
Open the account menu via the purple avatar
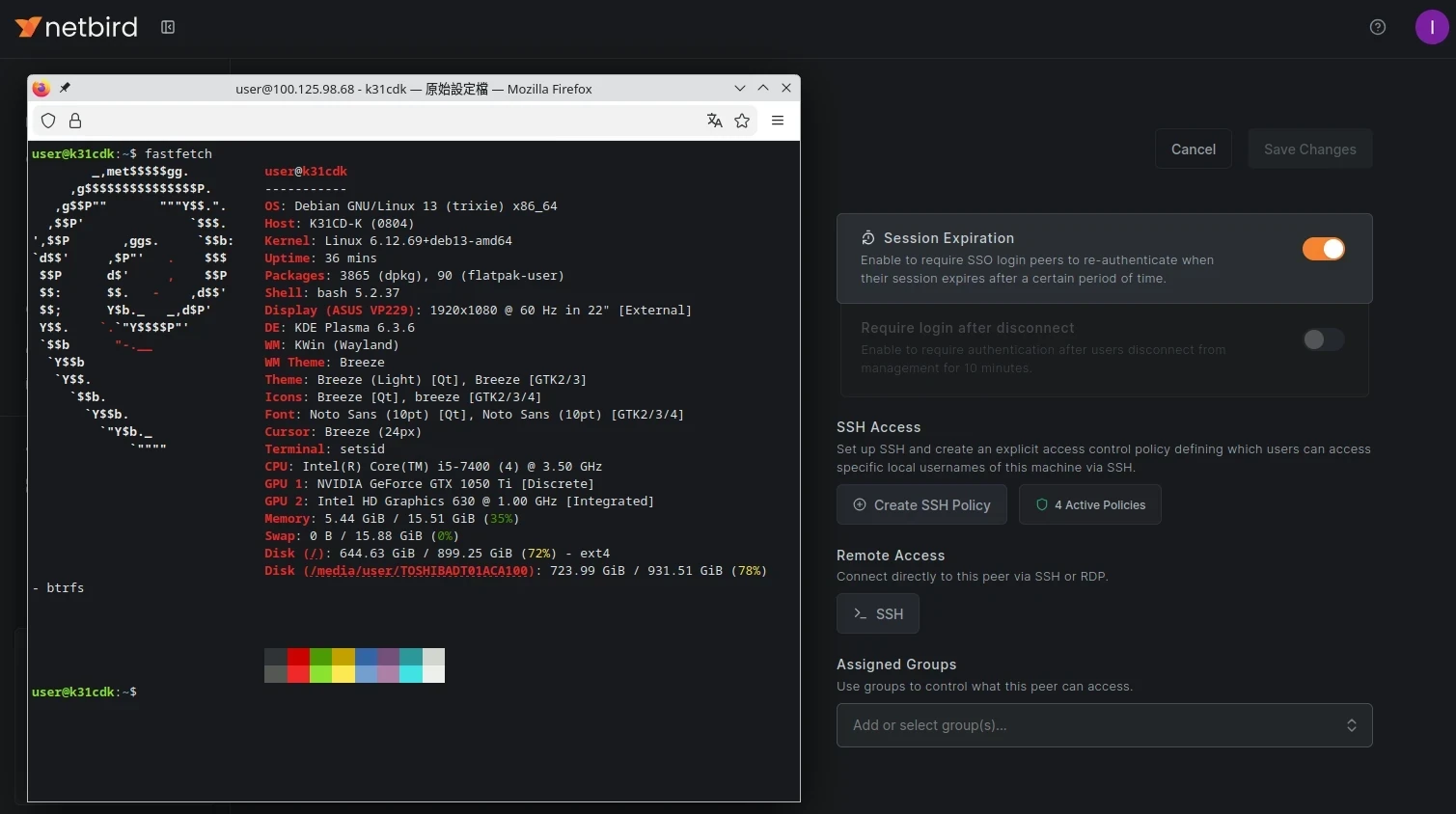1432,26
